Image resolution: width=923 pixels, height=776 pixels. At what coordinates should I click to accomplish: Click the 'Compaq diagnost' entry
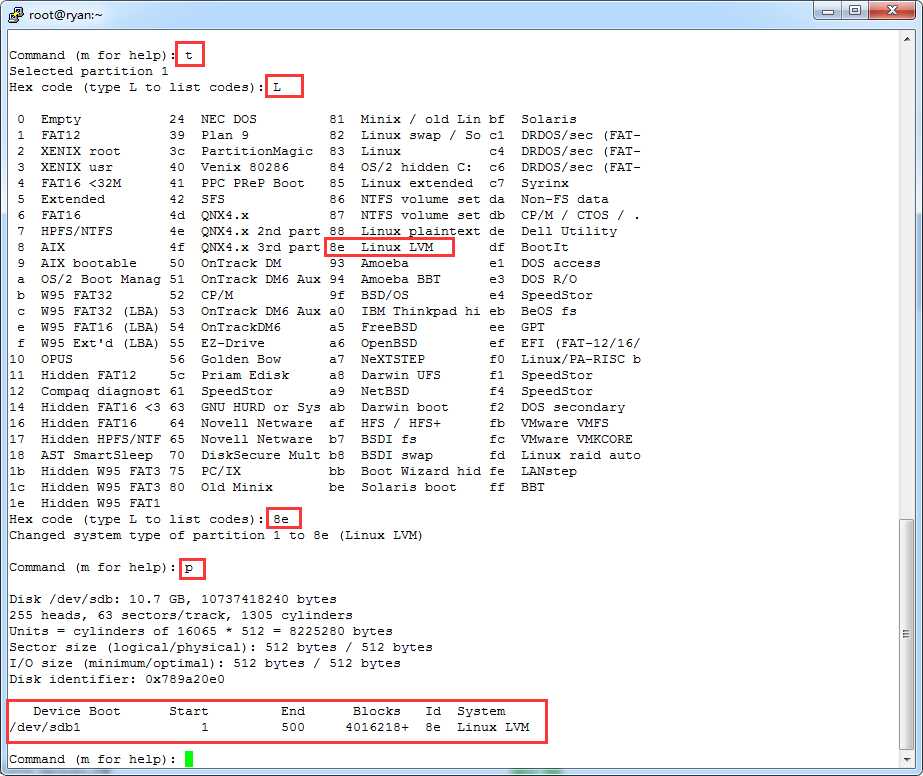(101, 392)
